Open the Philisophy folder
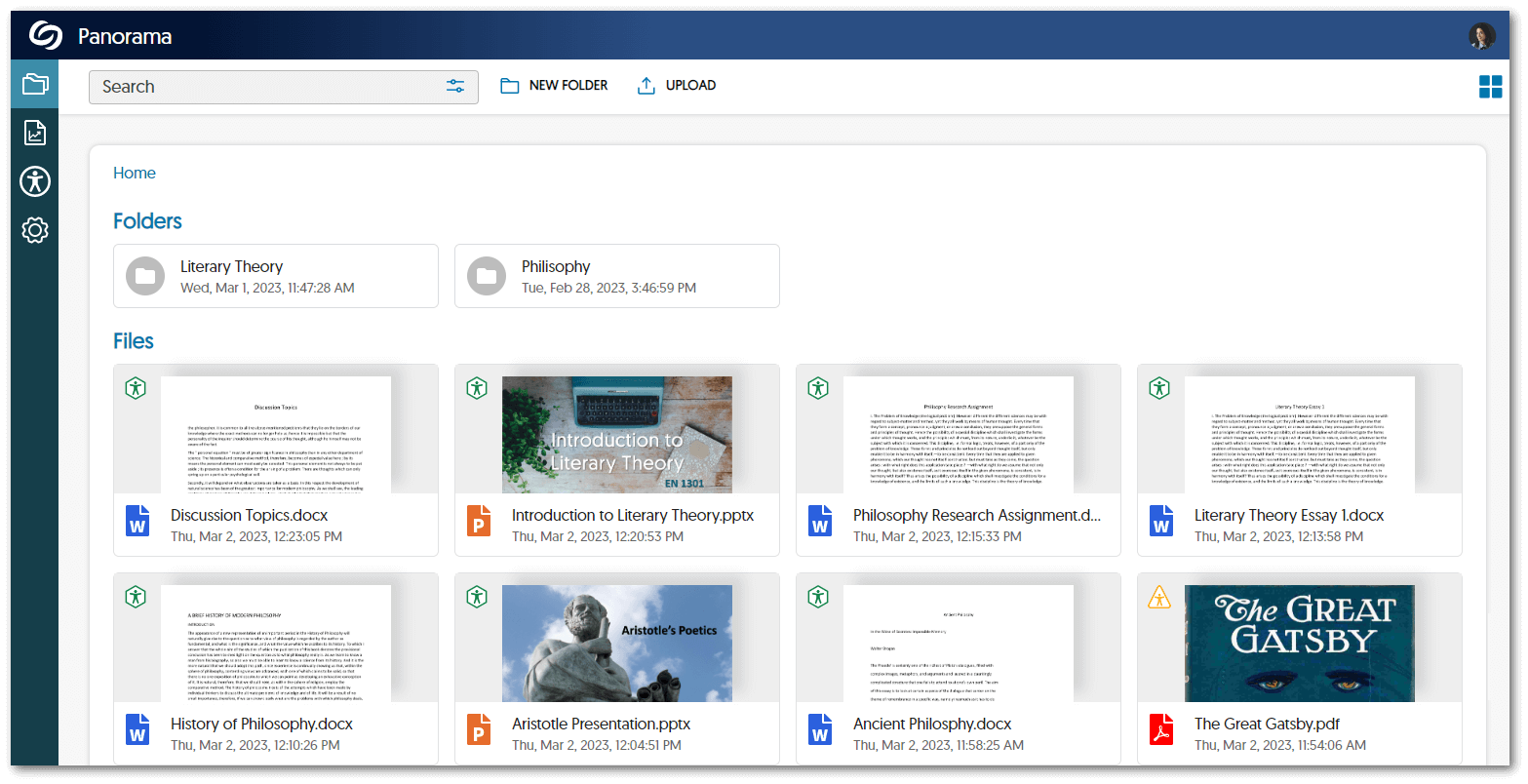 (x=617, y=276)
